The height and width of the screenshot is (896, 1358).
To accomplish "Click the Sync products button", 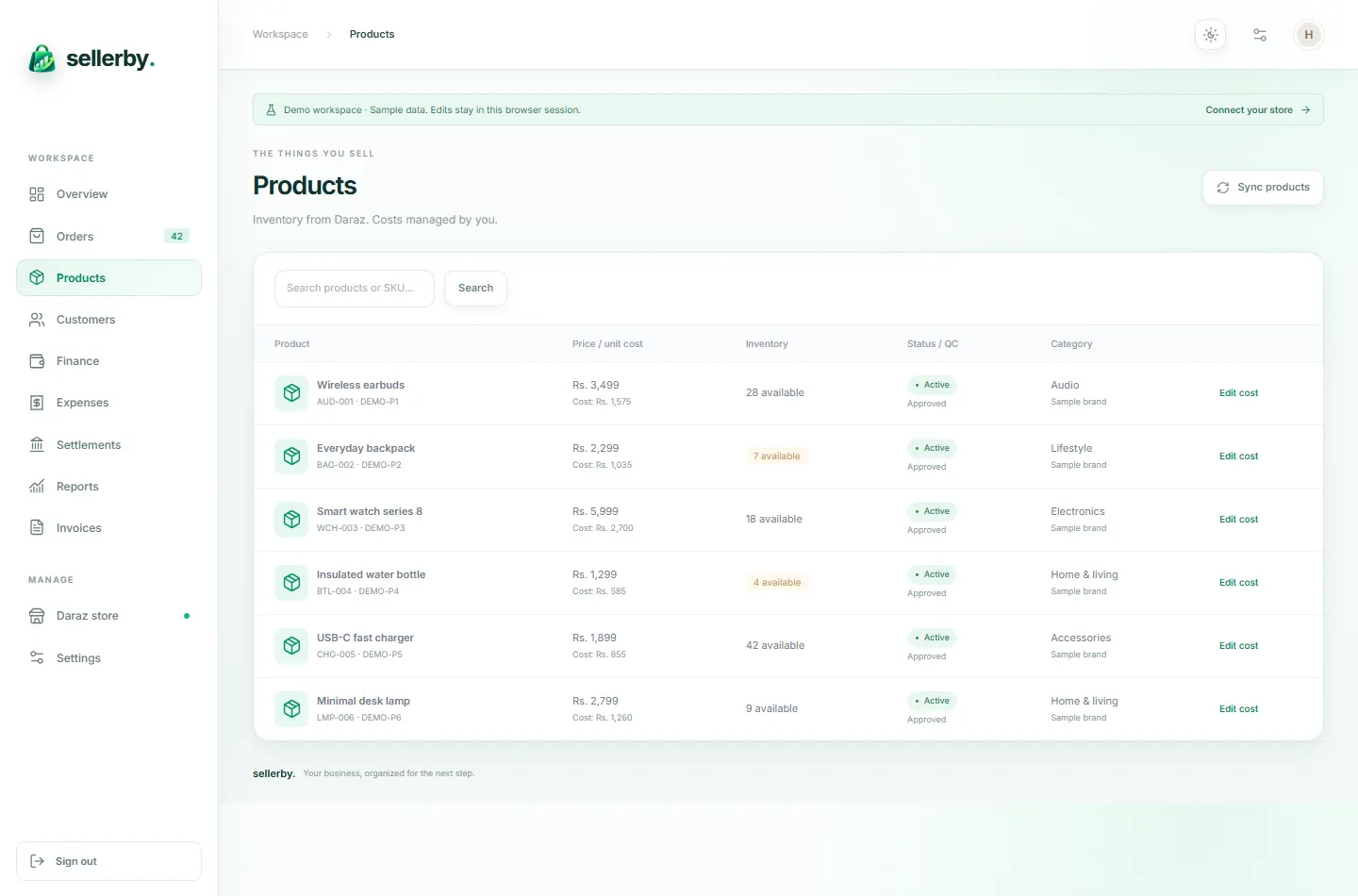I will pyautogui.click(x=1263, y=188).
